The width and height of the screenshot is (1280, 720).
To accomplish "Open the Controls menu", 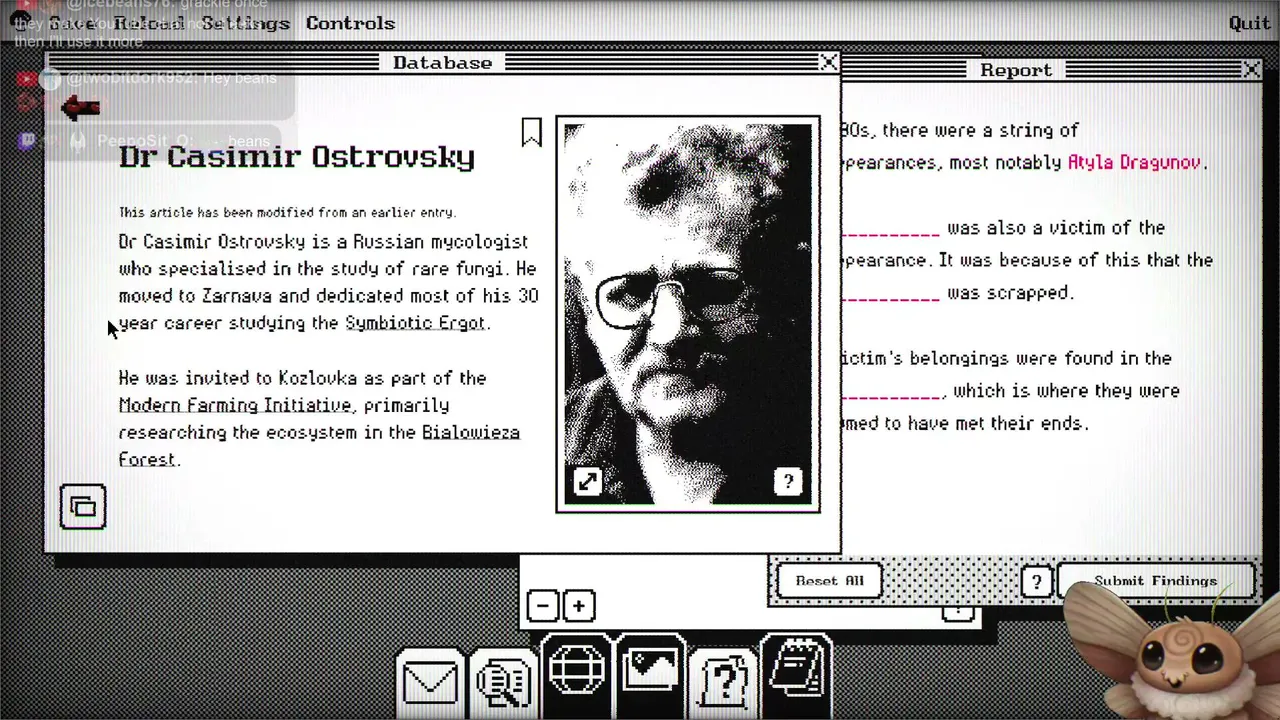I will (350, 23).
